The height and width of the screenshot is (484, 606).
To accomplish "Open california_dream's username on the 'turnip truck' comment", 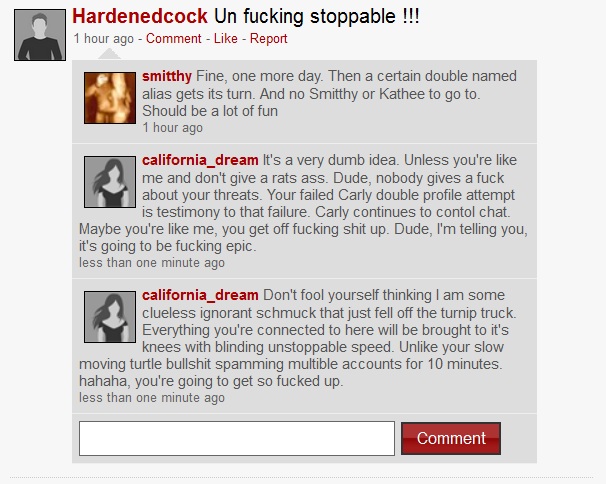I will [200, 295].
